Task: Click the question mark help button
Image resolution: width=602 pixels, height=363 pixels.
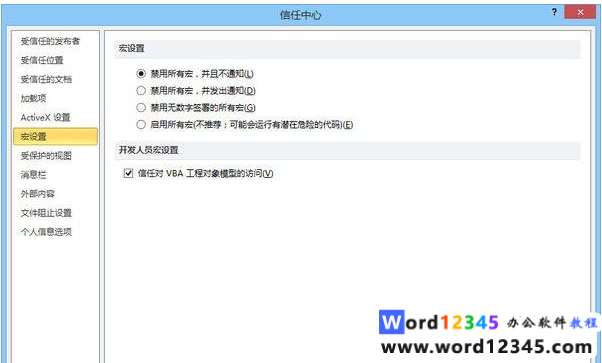Action: point(554,12)
